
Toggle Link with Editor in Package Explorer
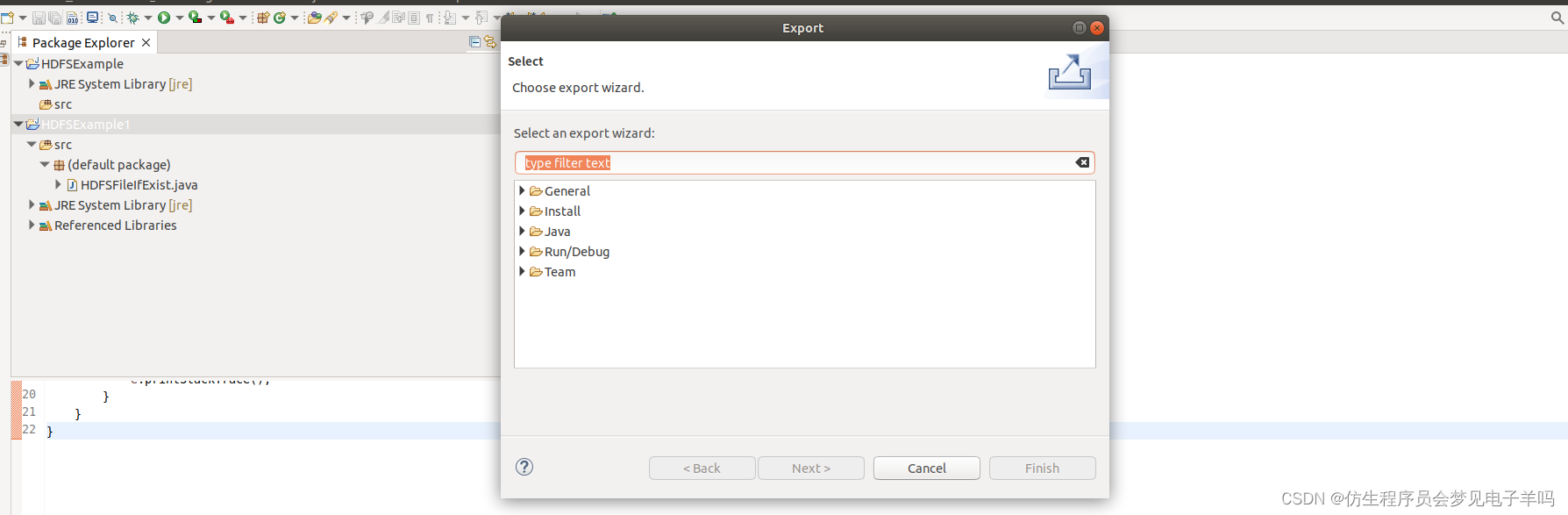[490, 42]
